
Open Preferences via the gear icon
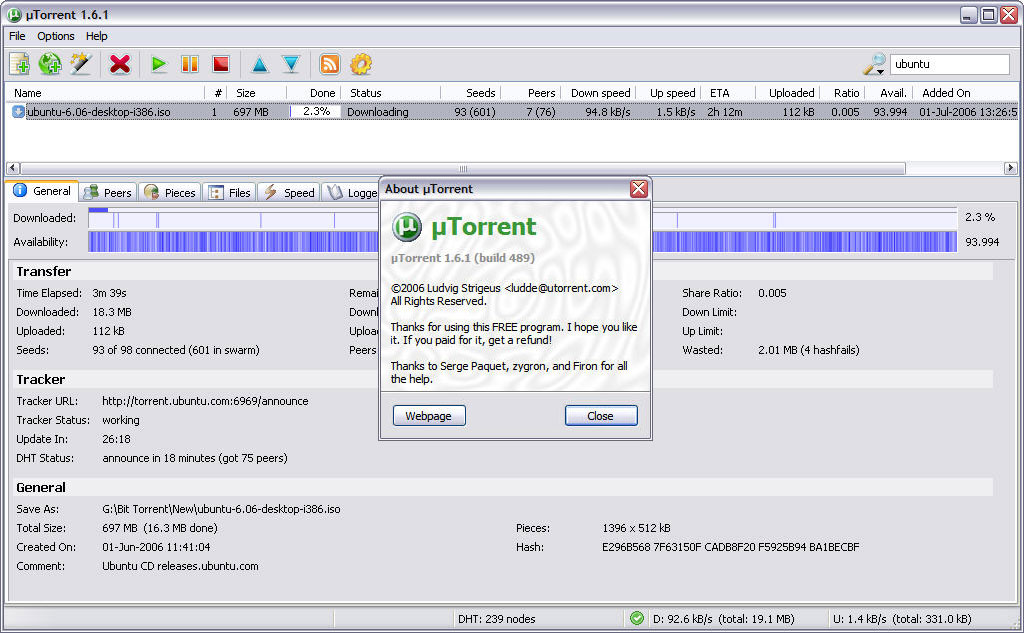click(x=361, y=64)
